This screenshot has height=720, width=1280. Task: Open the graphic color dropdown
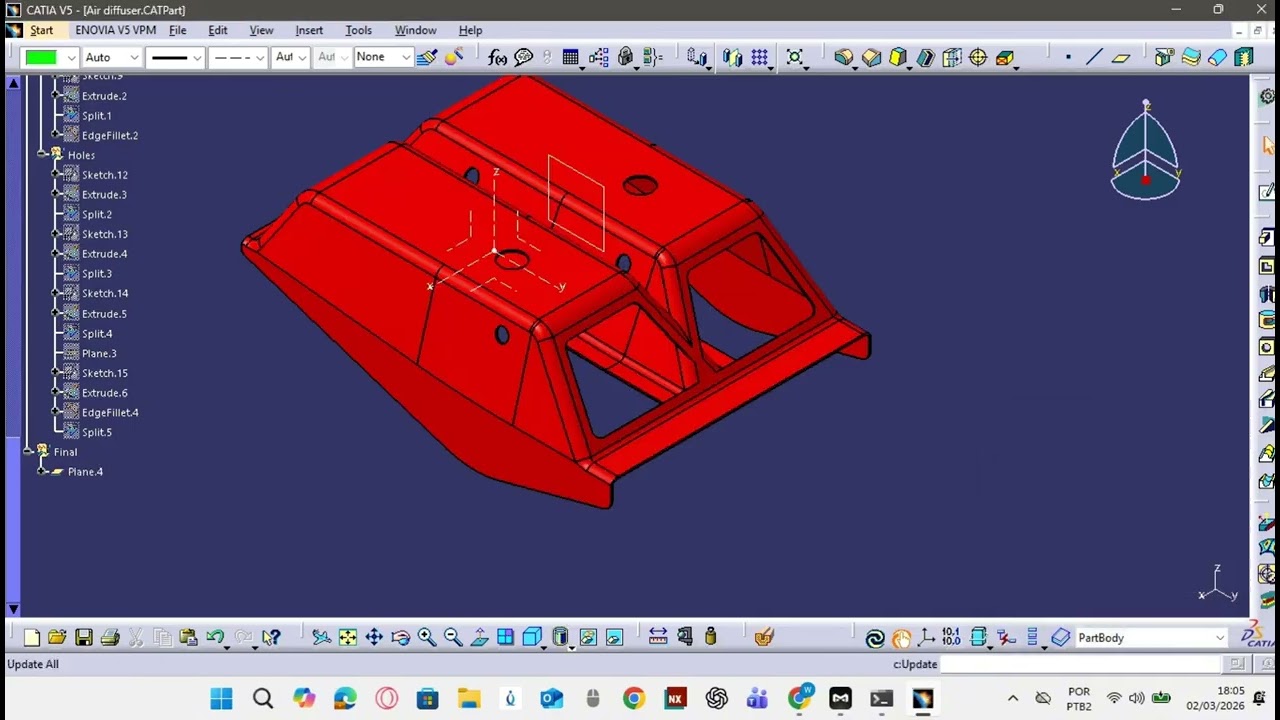click(x=71, y=57)
